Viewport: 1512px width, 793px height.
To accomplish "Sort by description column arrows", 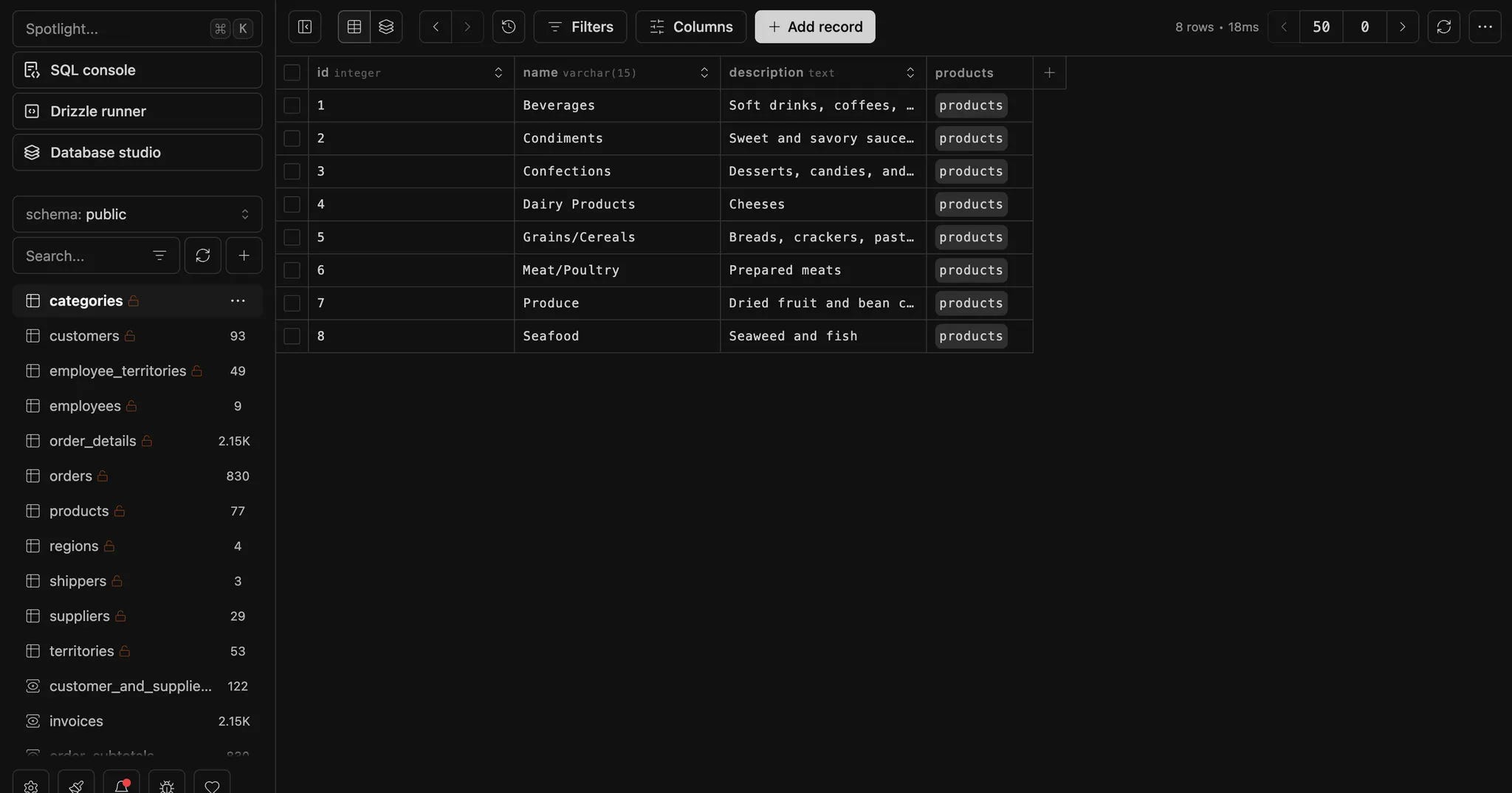I will [x=910, y=72].
